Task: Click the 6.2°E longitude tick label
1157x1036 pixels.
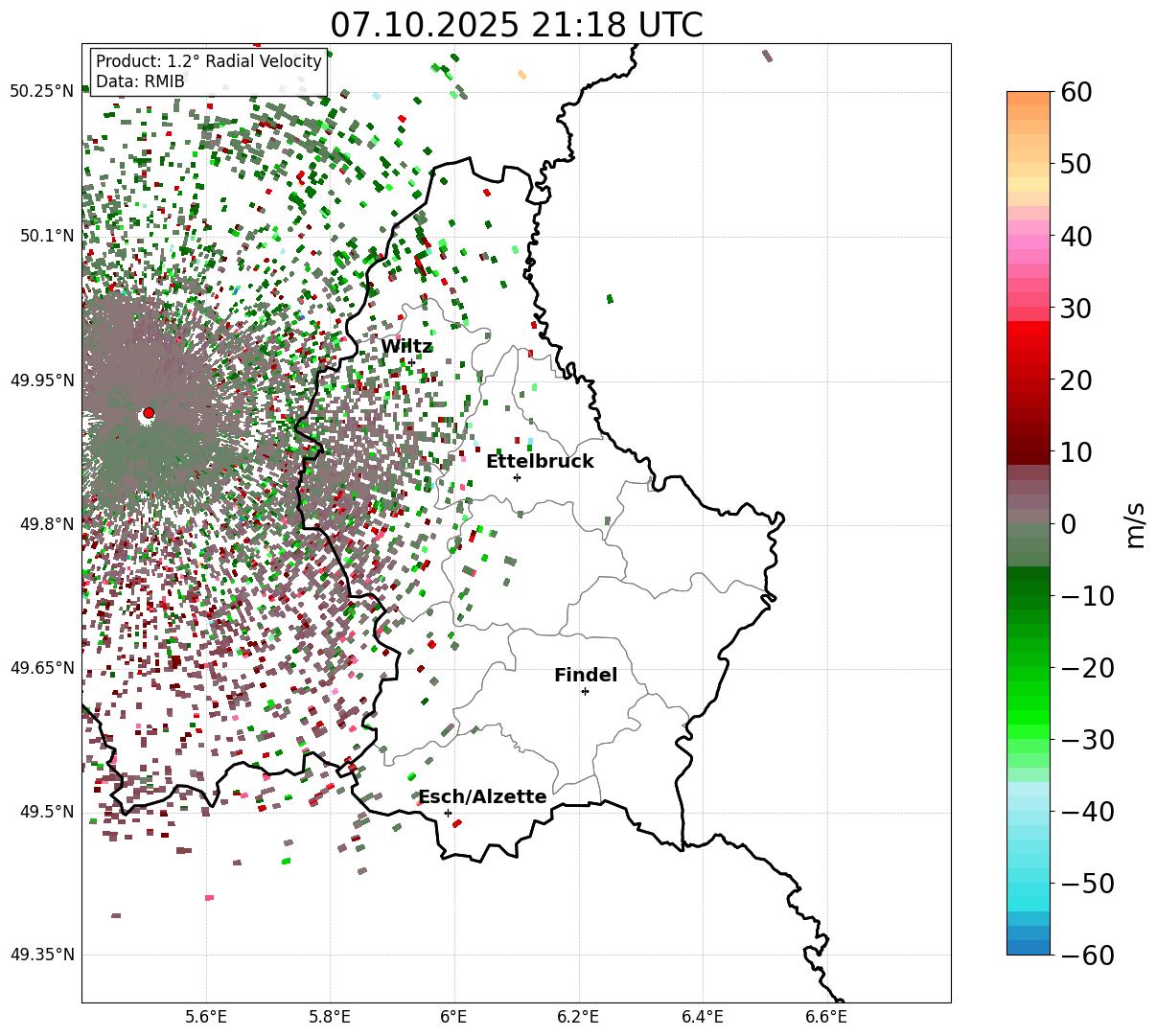Action: (579, 1017)
